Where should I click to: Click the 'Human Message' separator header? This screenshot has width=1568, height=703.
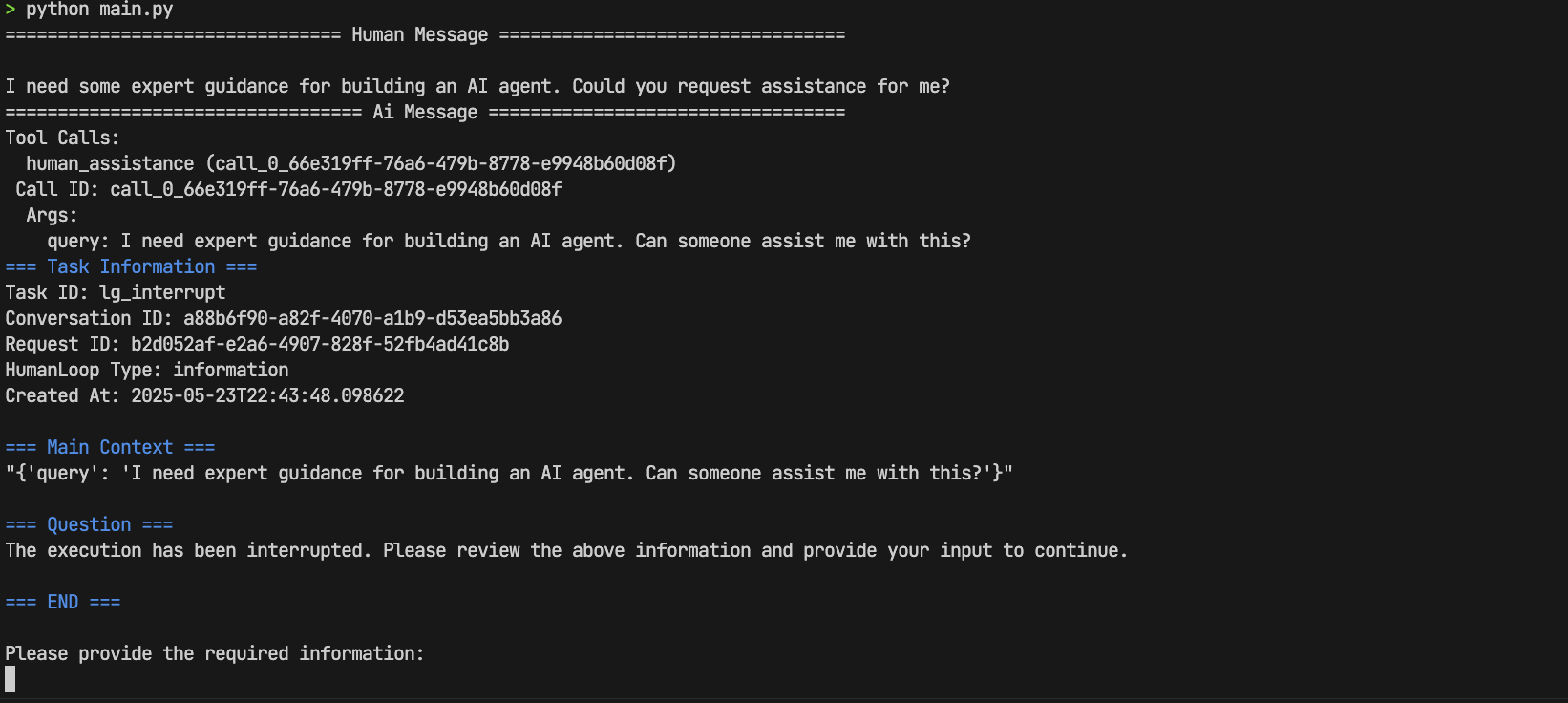point(419,35)
